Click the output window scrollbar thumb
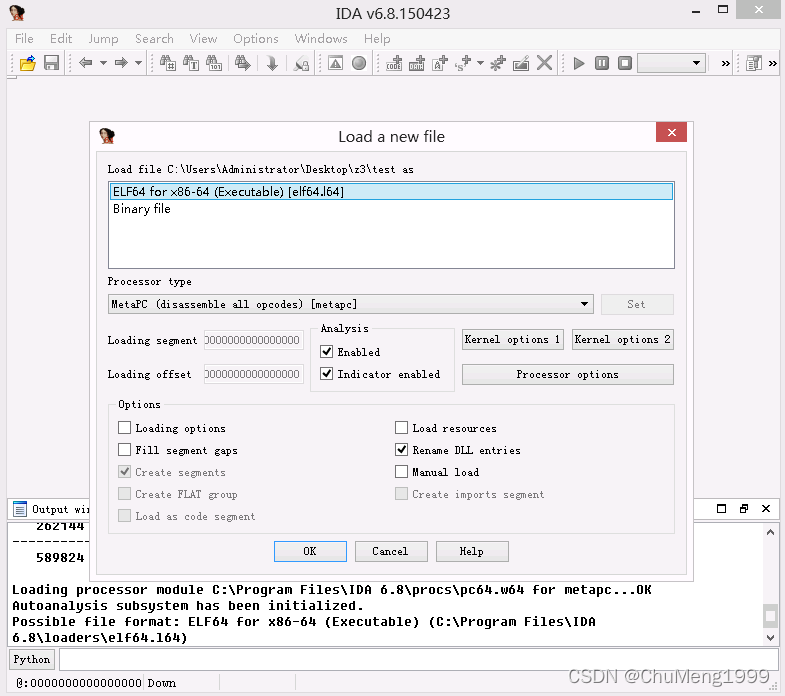 click(x=770, y=616)
